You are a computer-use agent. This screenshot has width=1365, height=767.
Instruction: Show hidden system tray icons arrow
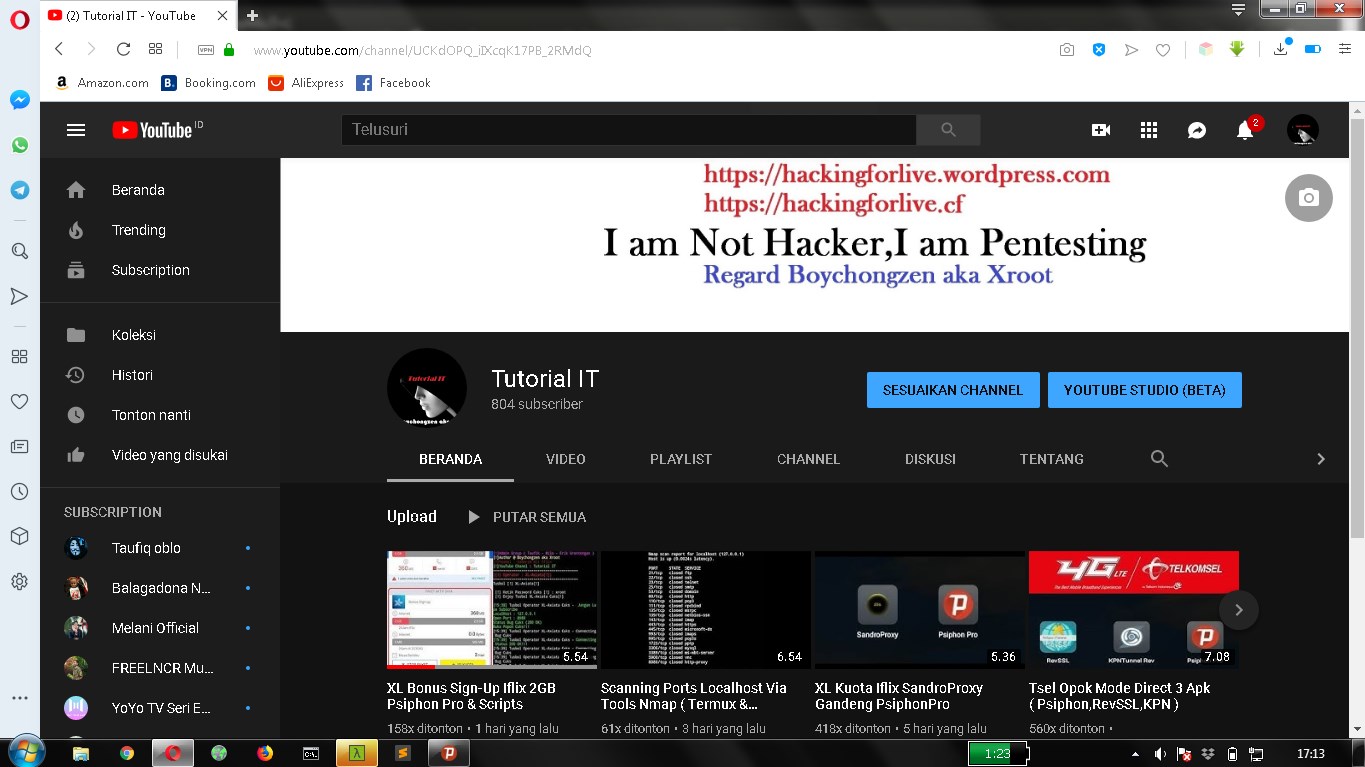[x=1135, y=754]
